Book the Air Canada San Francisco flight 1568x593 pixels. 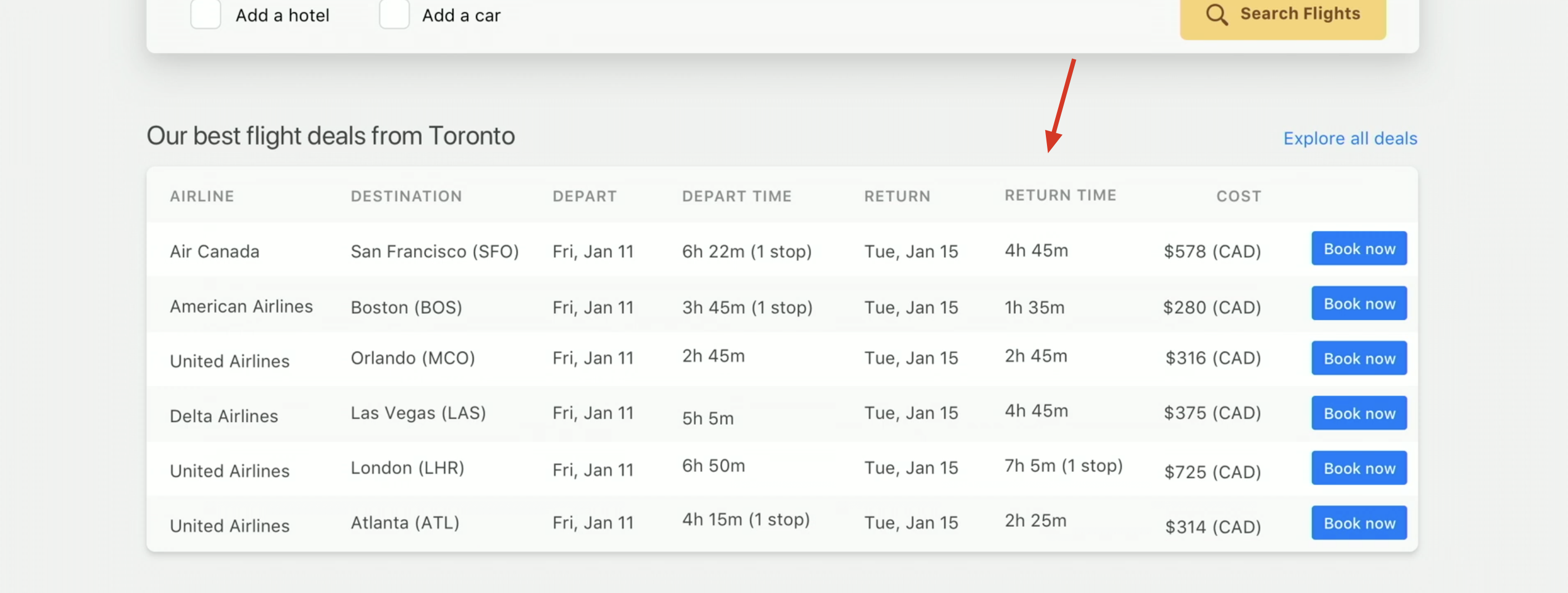coord(1359,248)
